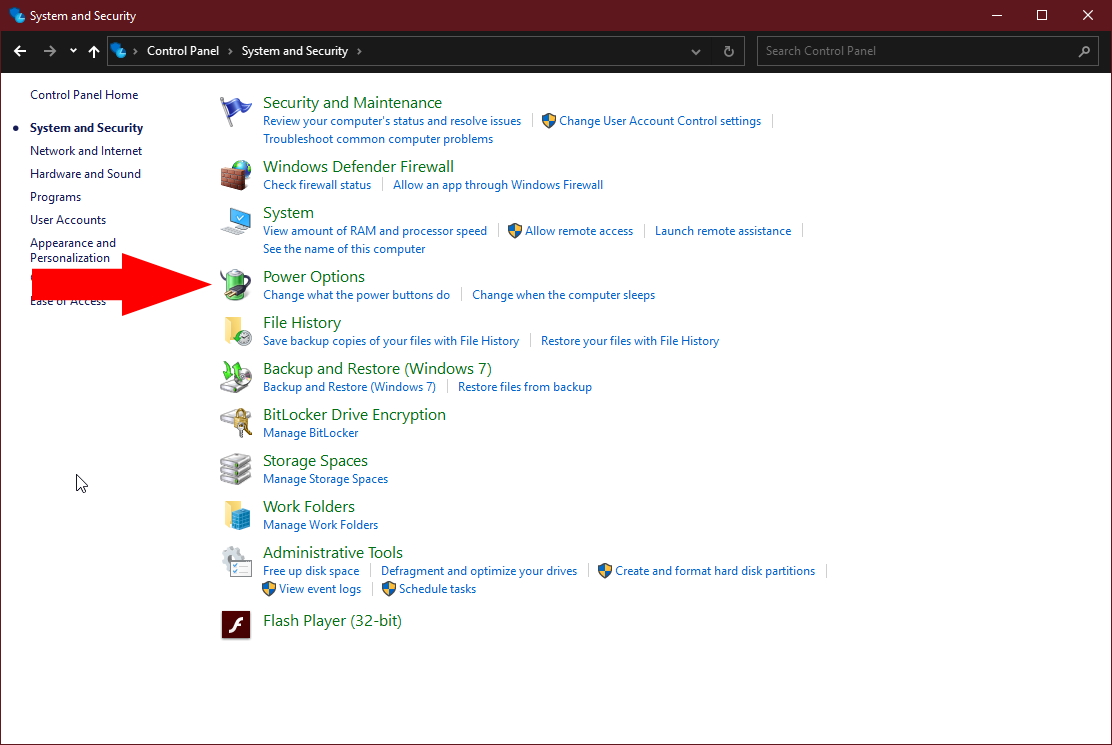
Task: Refresh the Control Panel view
Action: point(728,51)
